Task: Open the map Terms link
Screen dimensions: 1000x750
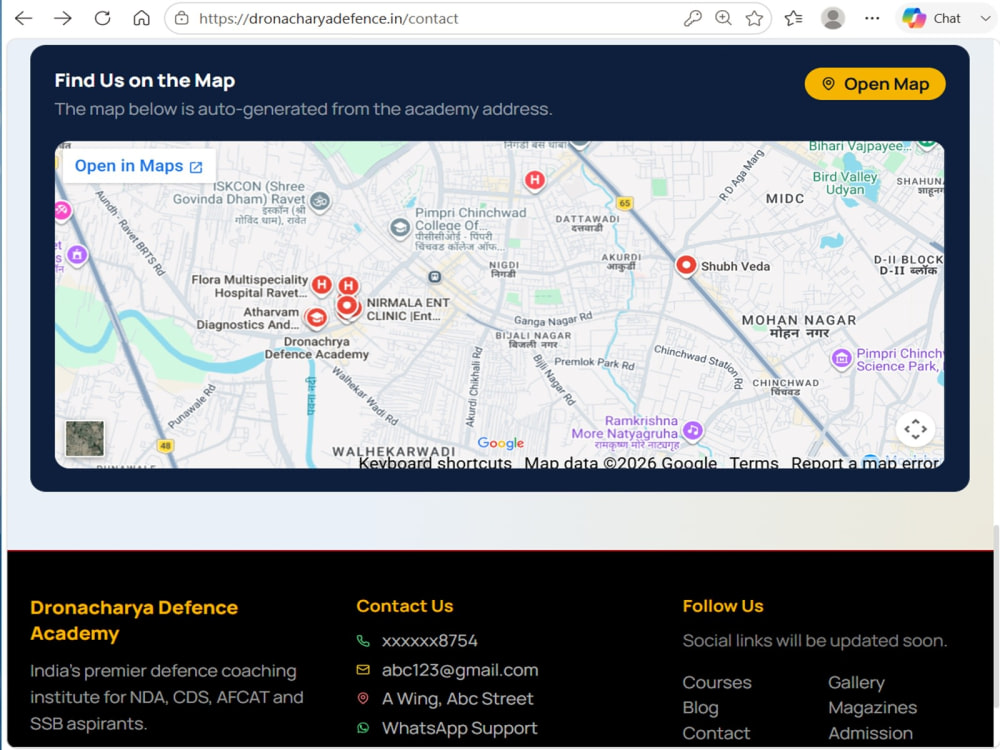Action: (x=754, y=462)
